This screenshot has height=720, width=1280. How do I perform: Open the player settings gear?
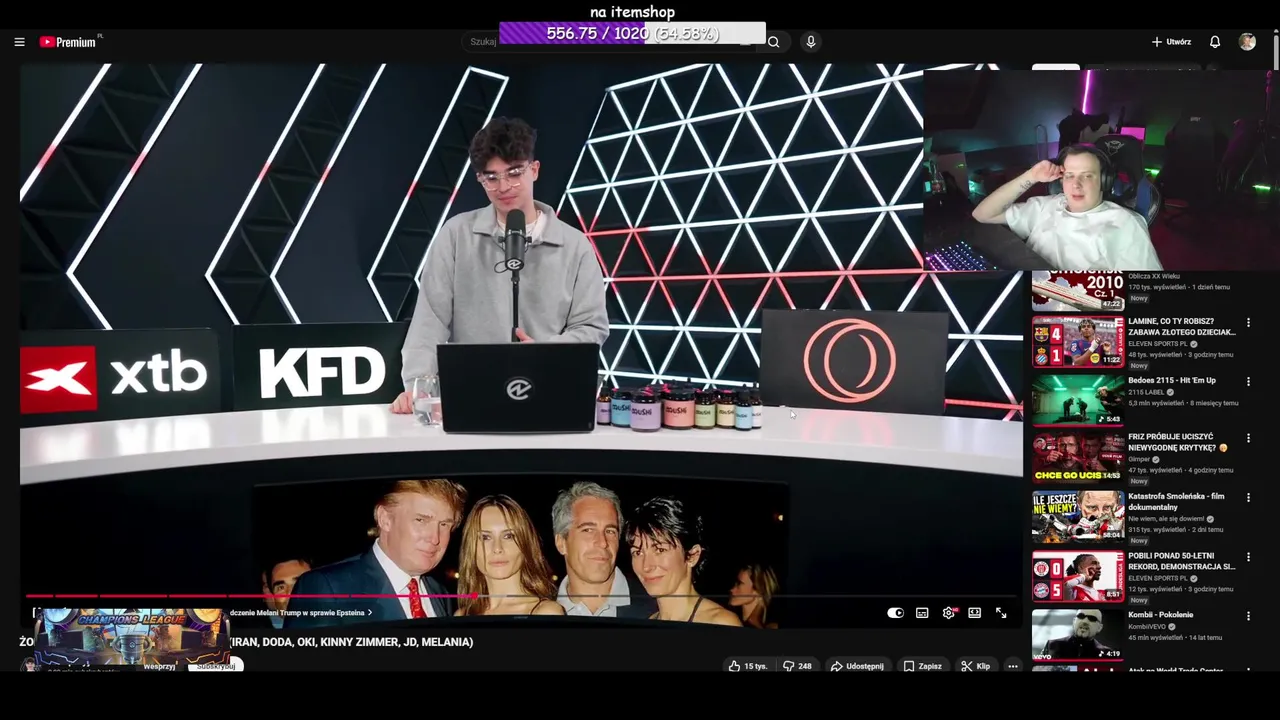[948, 613]
